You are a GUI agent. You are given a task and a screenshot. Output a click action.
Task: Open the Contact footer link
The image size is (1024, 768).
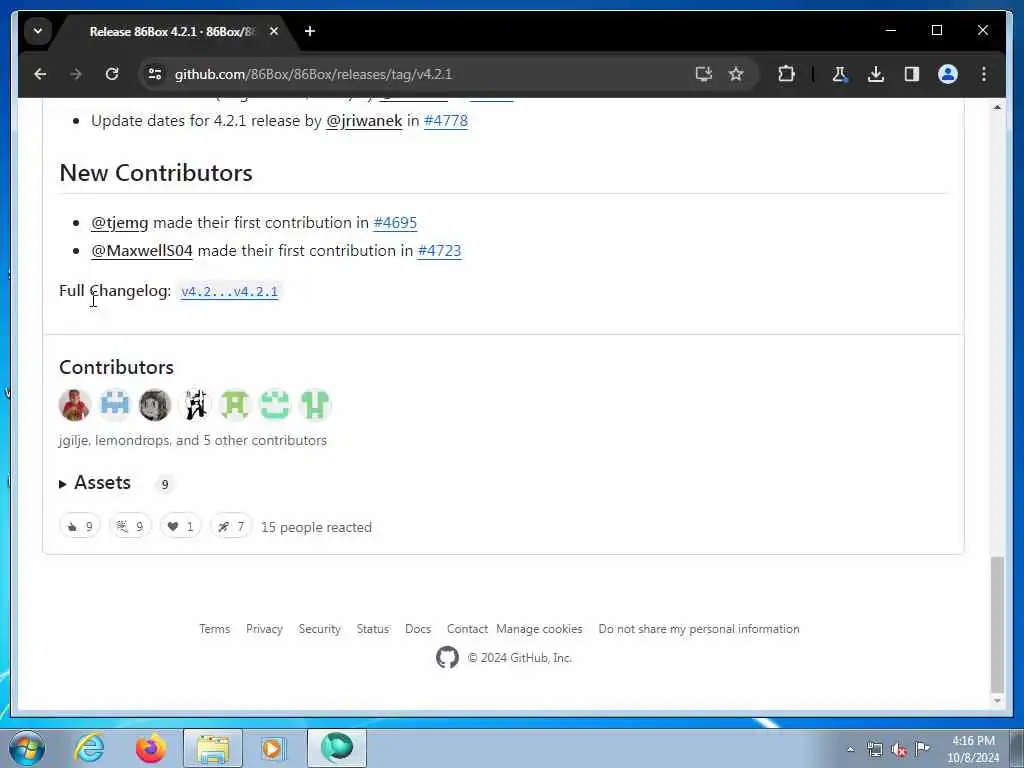click(467, 629)
